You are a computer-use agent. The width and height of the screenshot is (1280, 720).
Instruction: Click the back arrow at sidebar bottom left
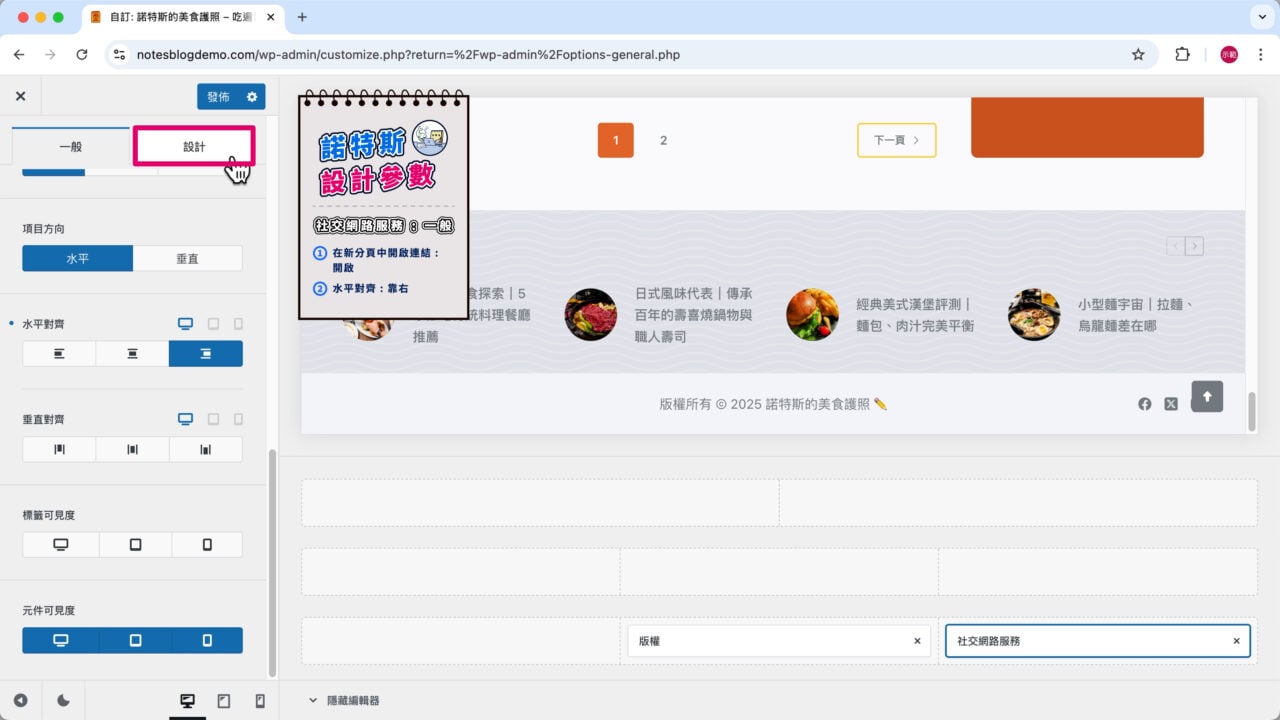click(x=21, y=701)
